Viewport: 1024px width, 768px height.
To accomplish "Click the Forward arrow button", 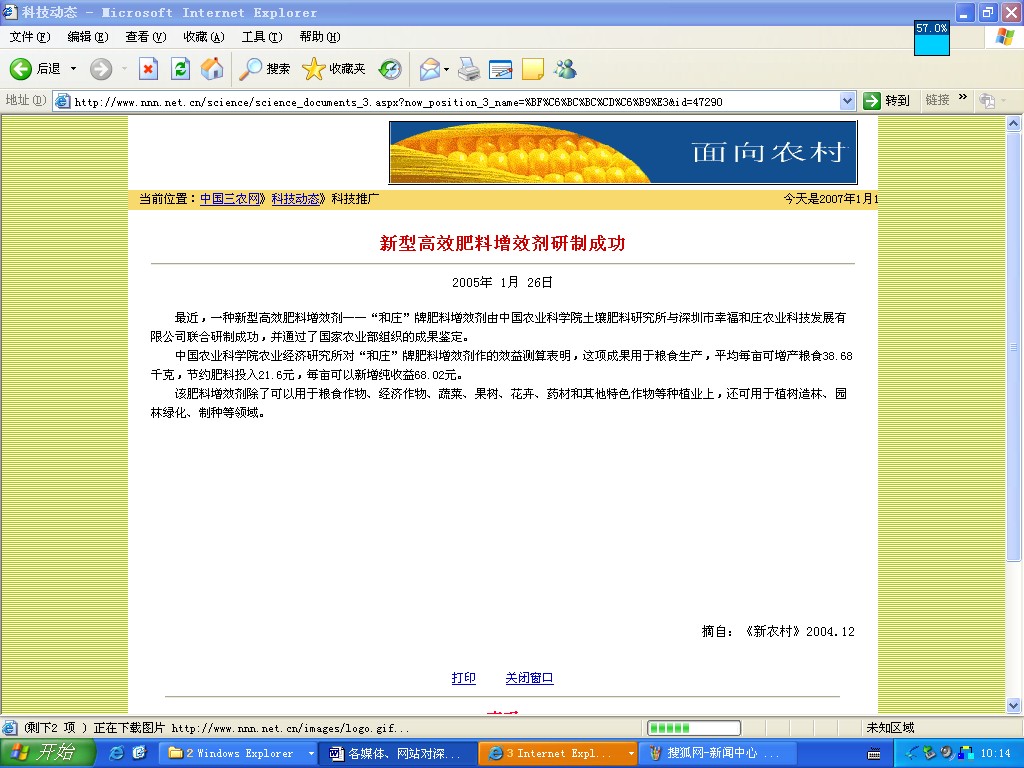I will point(101,69).
